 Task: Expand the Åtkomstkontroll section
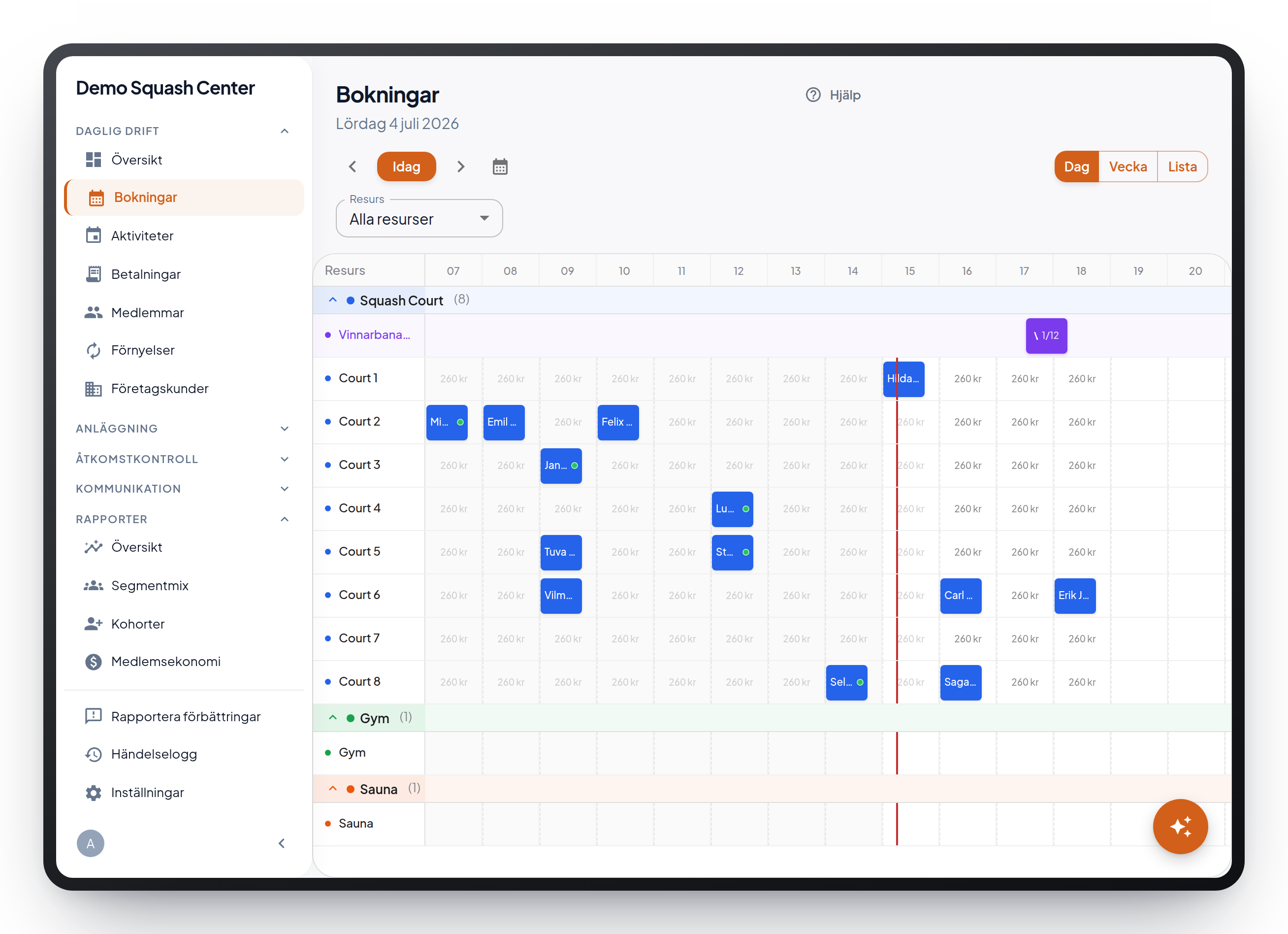tap(285, 459)
